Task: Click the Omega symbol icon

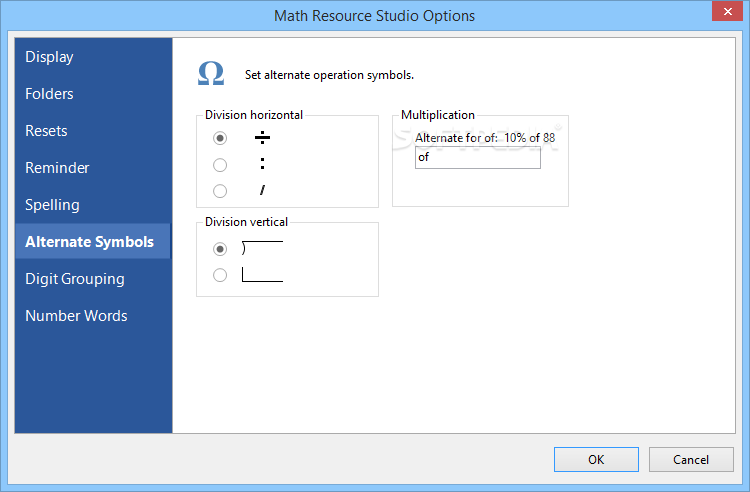Action: tap(211, 74)
